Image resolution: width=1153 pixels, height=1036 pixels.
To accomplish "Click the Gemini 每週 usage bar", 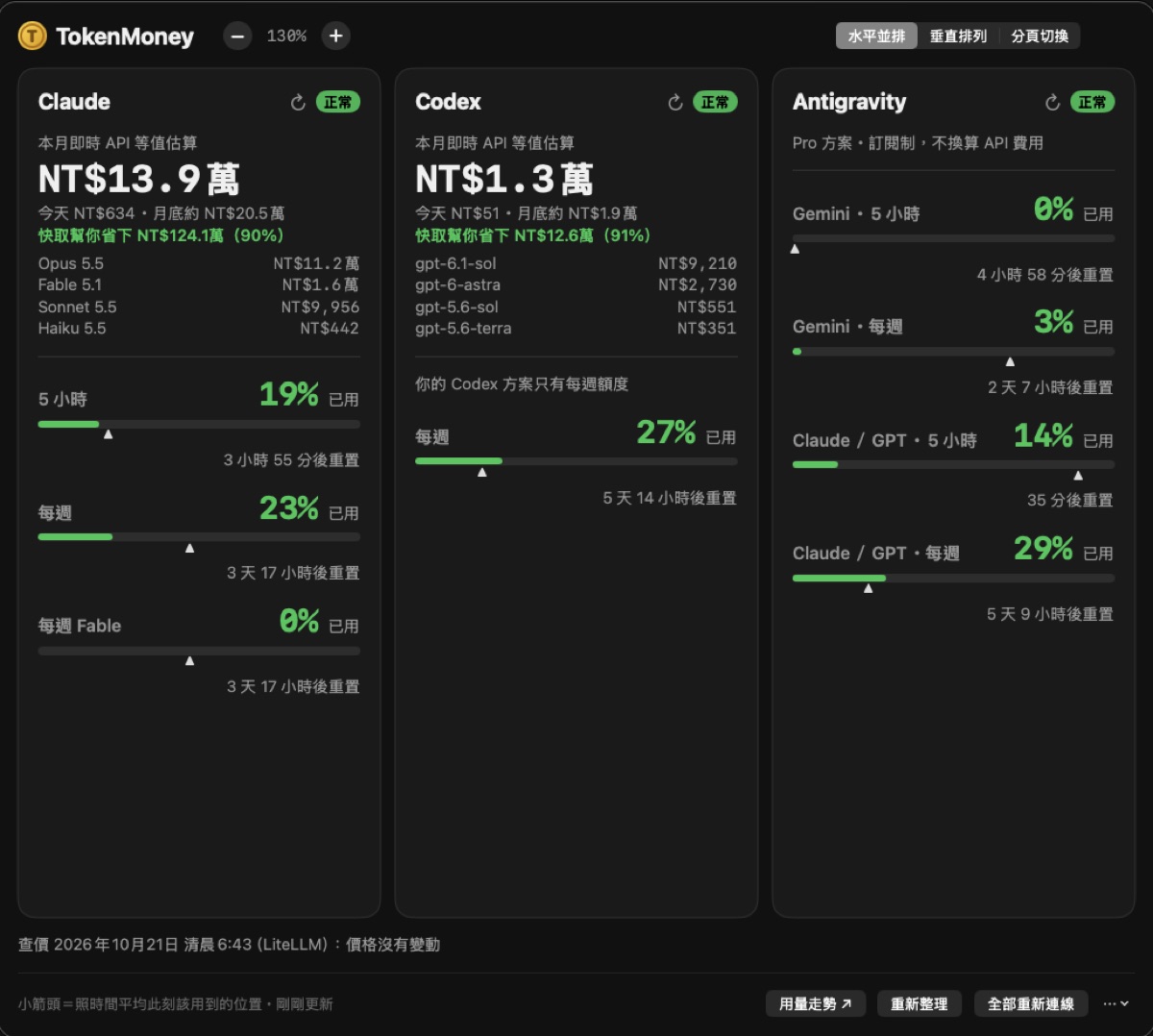I will pyautogui.click(x=953, y=352).
